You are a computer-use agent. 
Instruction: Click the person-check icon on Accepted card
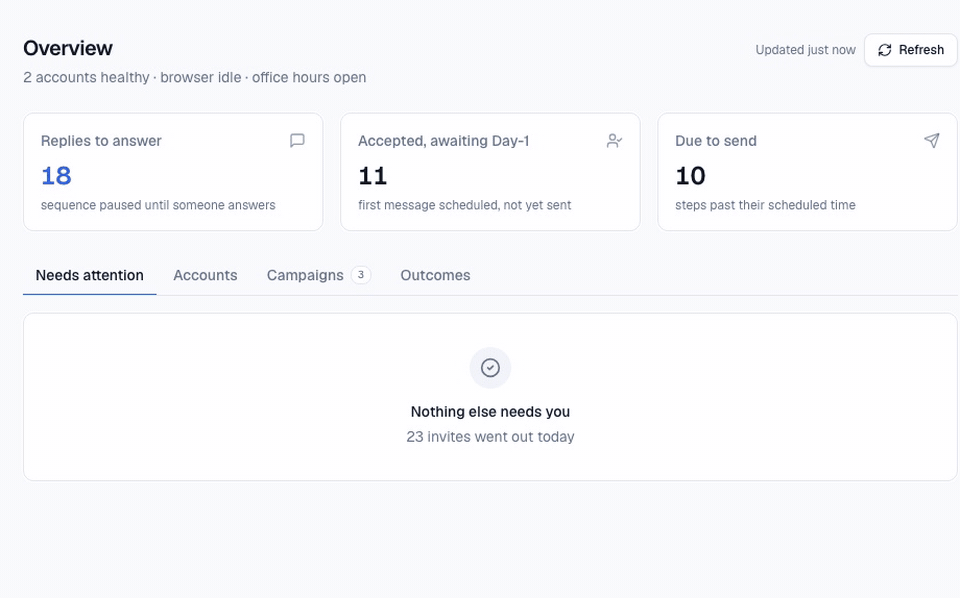pos(614,141)
